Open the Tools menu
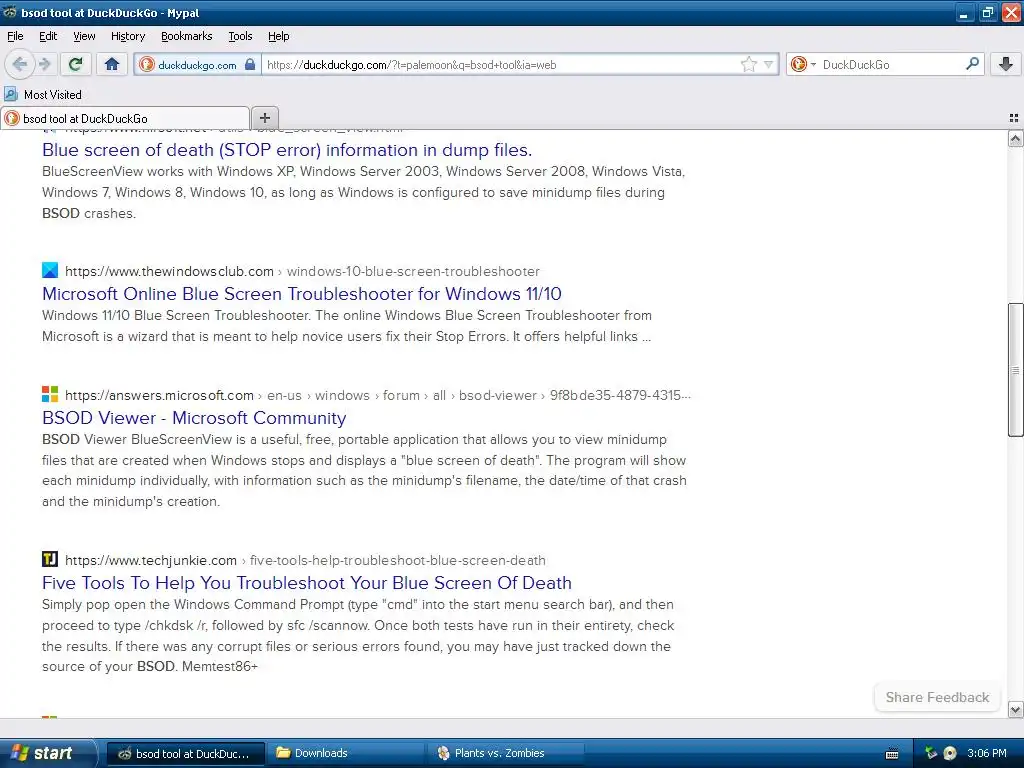The width and height of the screenshot is (1024, 768). (240, 36)
